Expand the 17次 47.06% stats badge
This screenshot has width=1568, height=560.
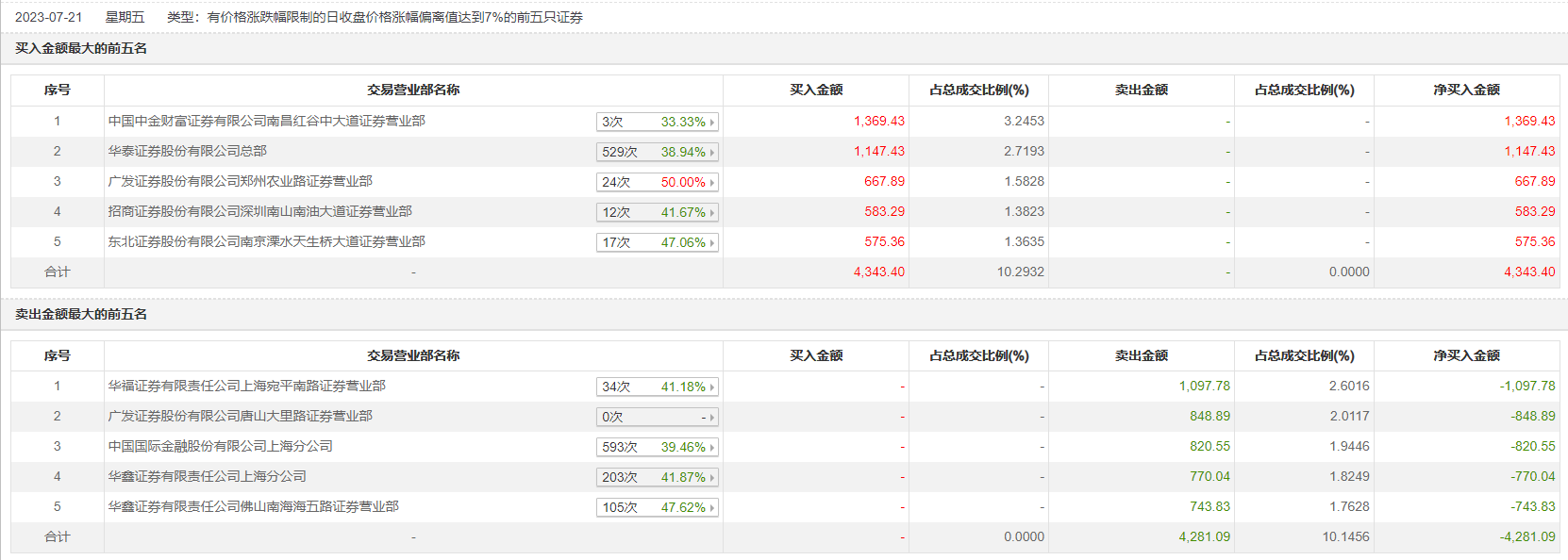pos(712,243)
